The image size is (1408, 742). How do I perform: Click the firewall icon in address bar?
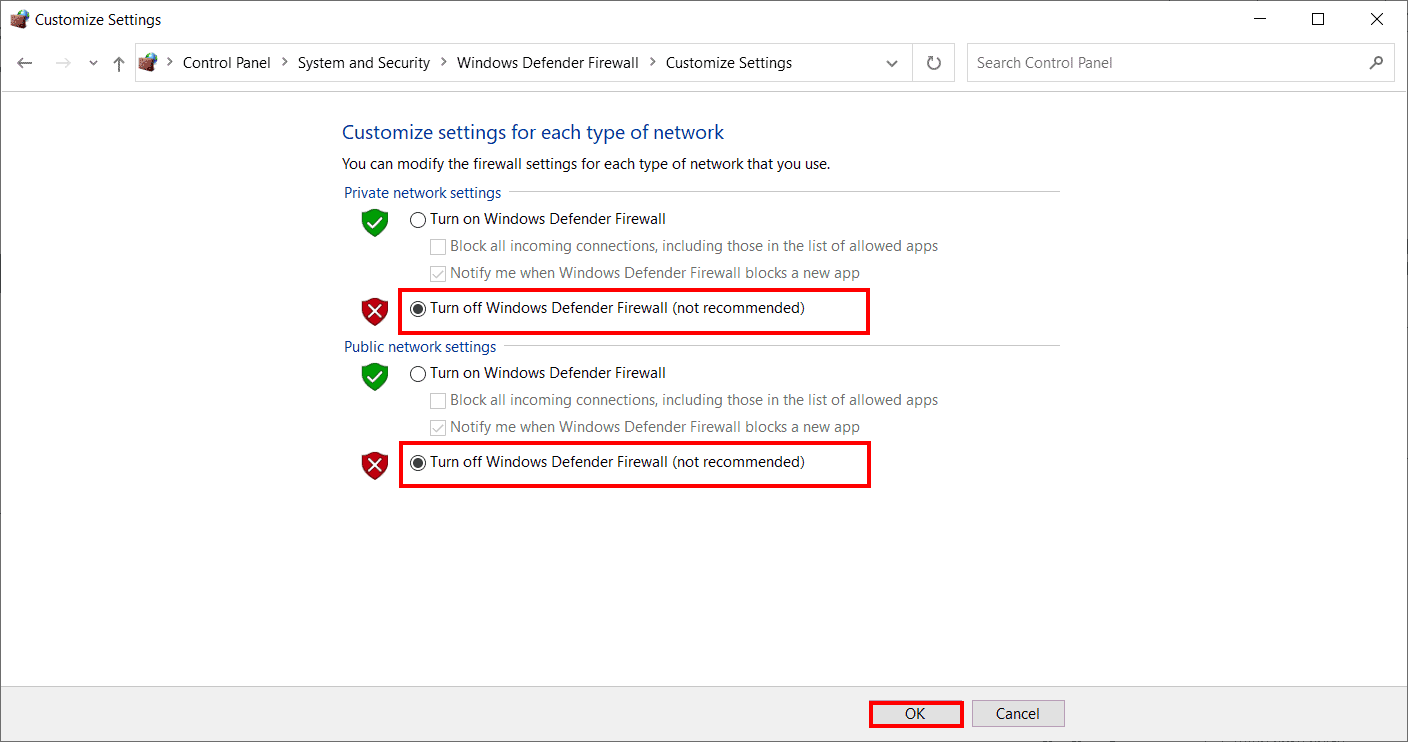click(x=148, y=62)
